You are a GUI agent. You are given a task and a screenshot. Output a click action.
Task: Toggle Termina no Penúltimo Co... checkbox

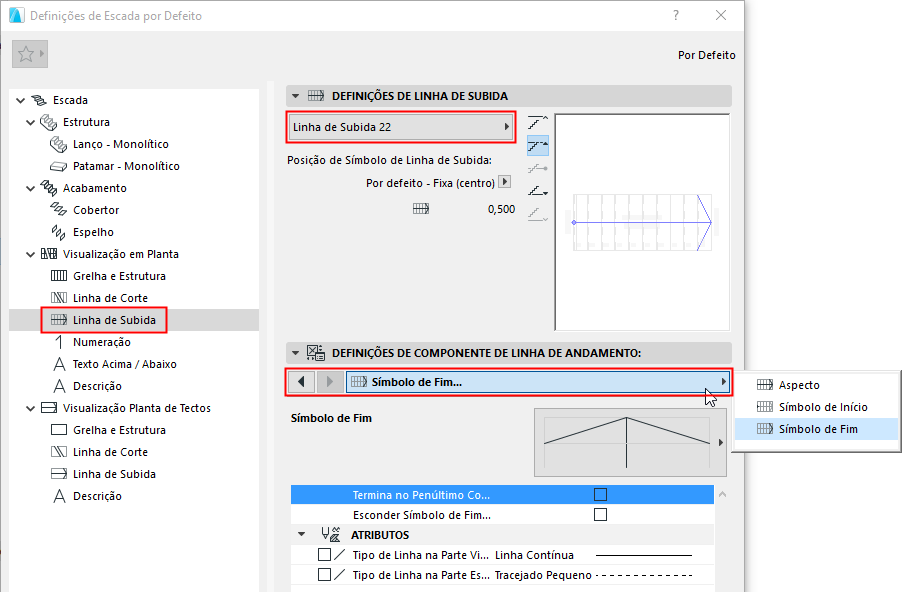click(600, 495)
